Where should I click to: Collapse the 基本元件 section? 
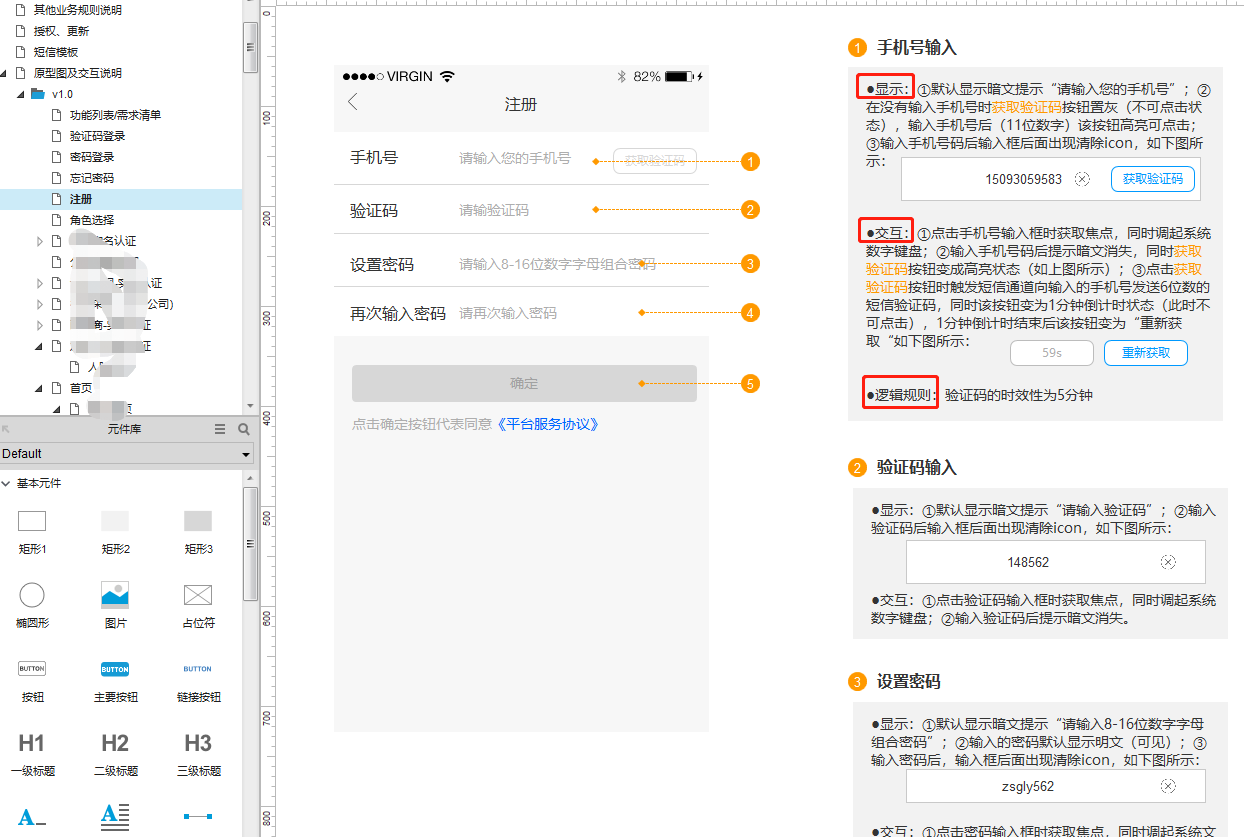pos(8,483)
